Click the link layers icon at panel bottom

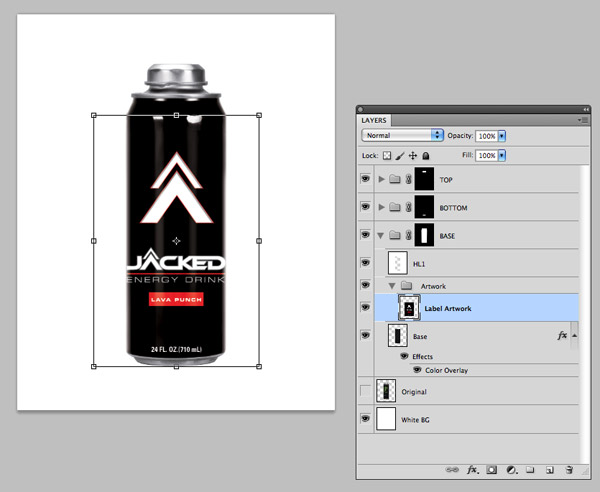452,469
